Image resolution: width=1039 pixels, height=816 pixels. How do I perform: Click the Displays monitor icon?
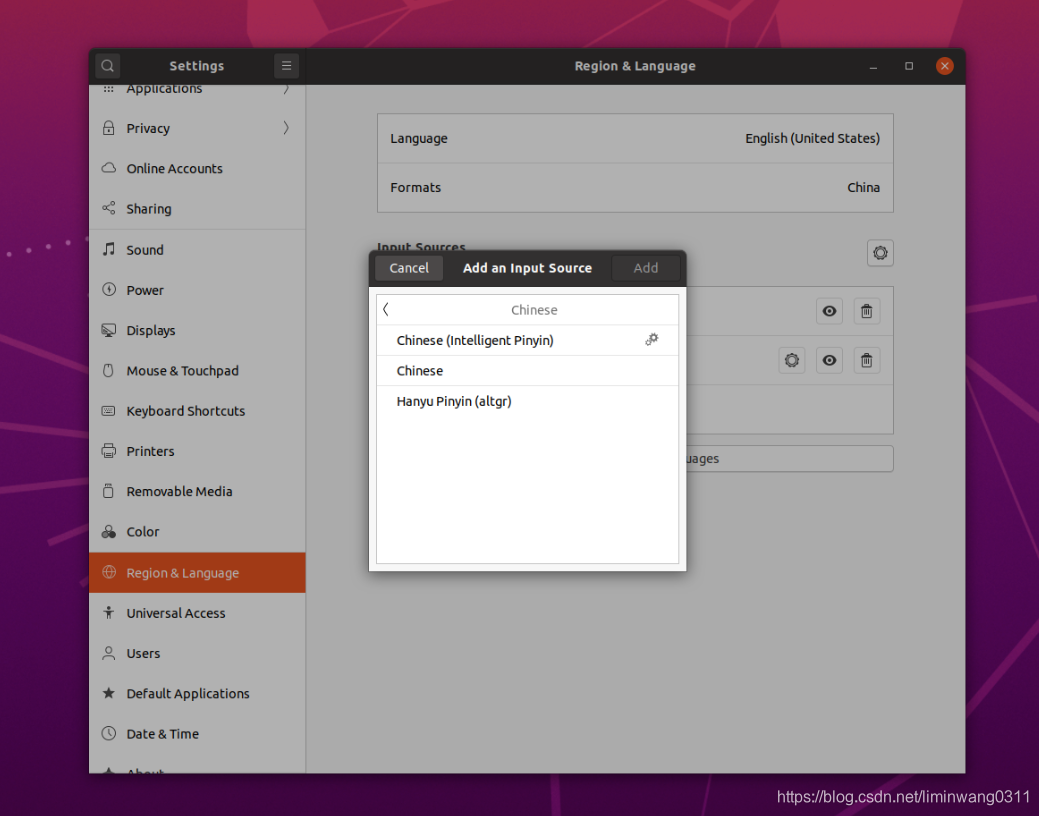109,330
